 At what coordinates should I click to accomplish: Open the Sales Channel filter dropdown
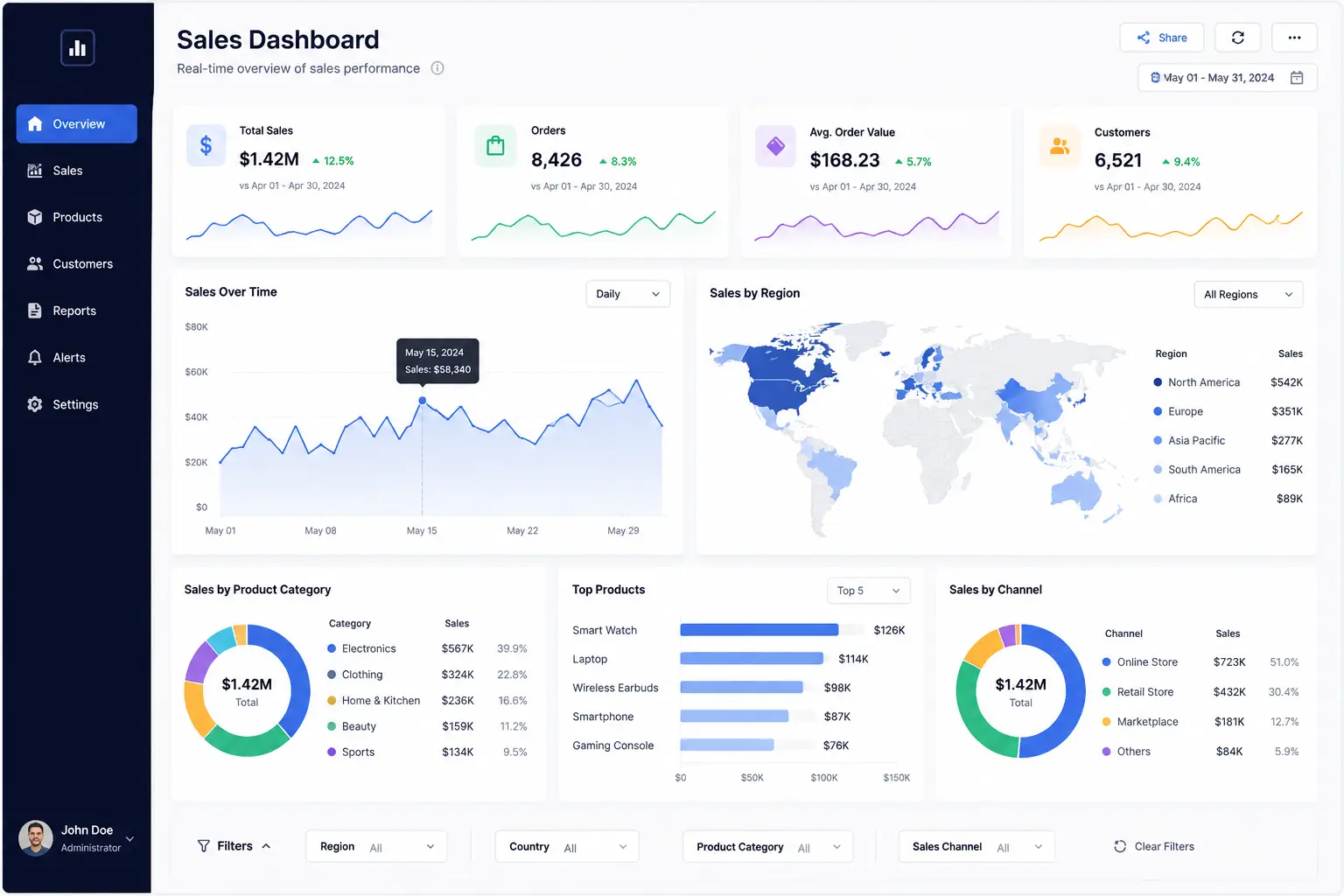[x=976, y=846]
